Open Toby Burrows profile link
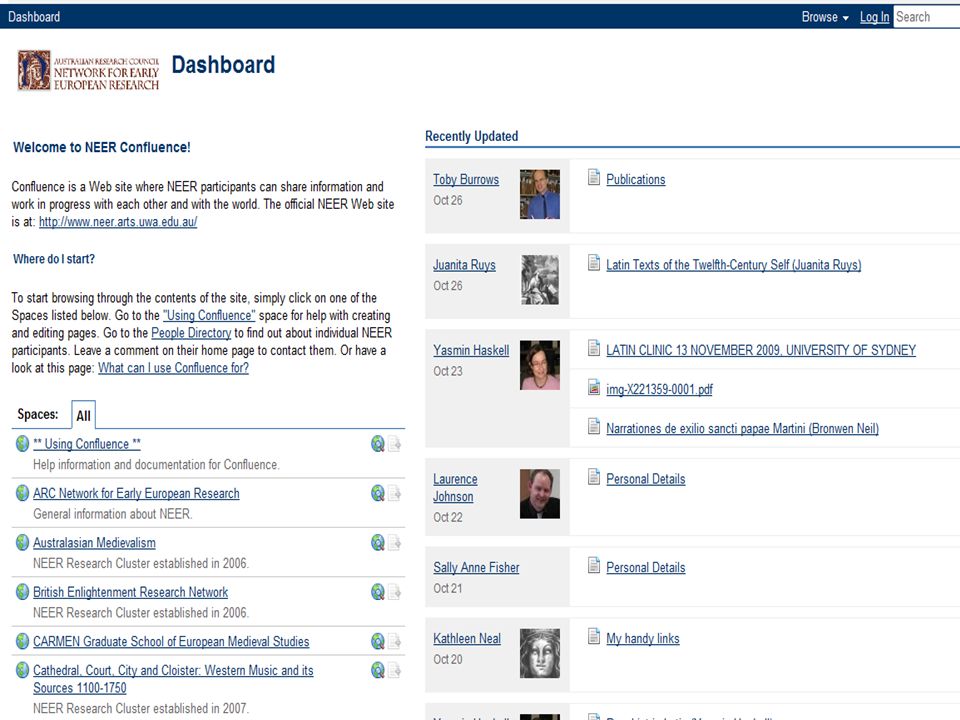 pyautogui.click(x=466, y=179)
